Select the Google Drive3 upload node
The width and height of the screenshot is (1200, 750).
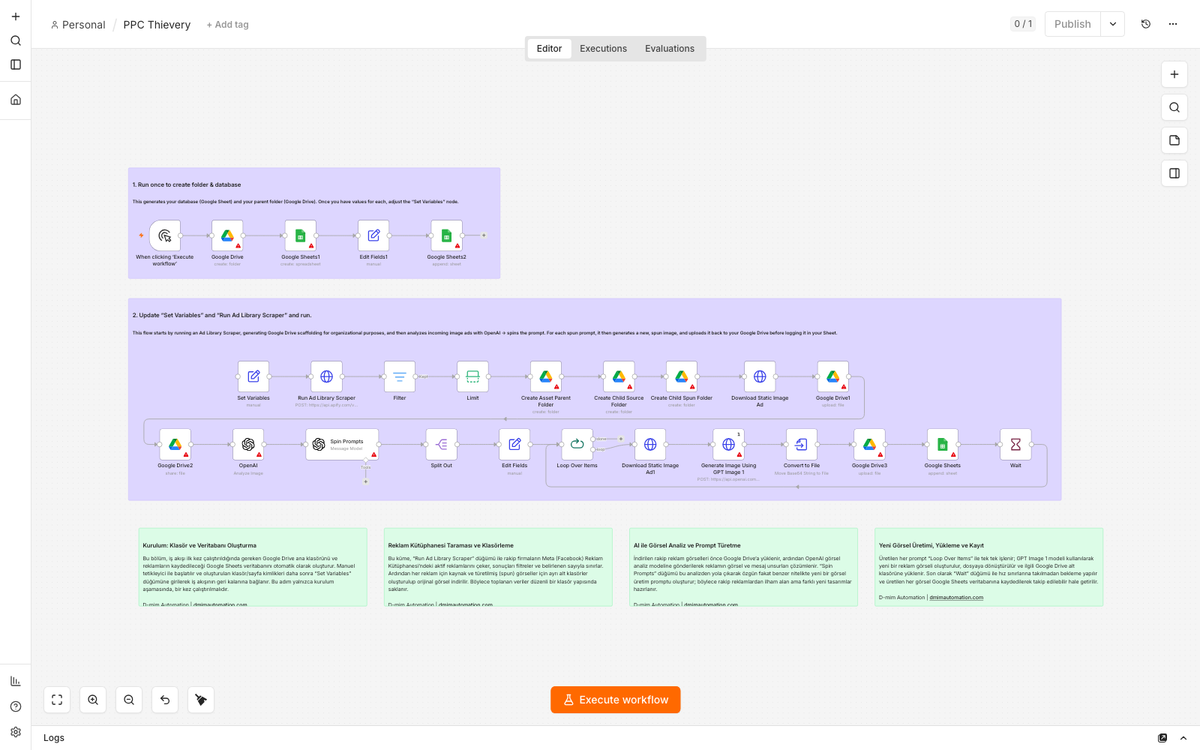pyautogui.click(x=869, y=445)
